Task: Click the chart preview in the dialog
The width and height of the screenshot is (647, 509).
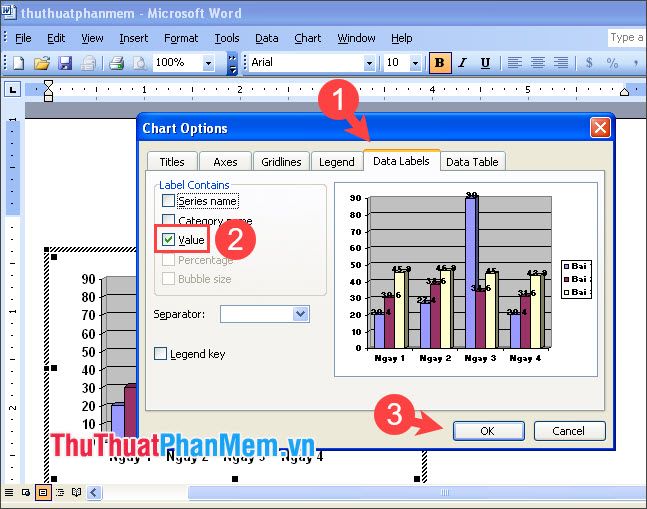Action: tap(466, 279)
